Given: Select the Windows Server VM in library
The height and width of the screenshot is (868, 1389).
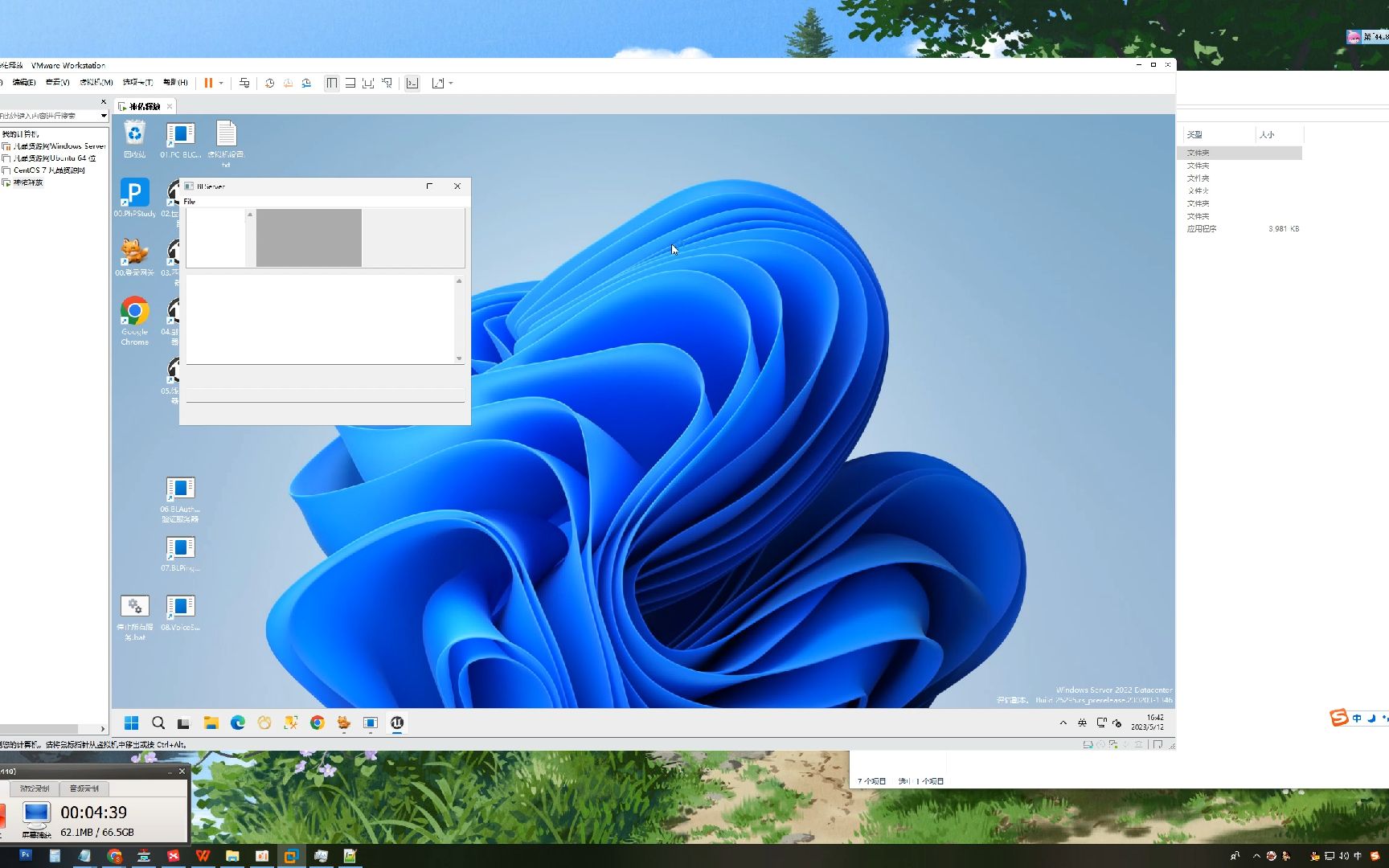Looking at the screenshot, I should coord(54,146).
